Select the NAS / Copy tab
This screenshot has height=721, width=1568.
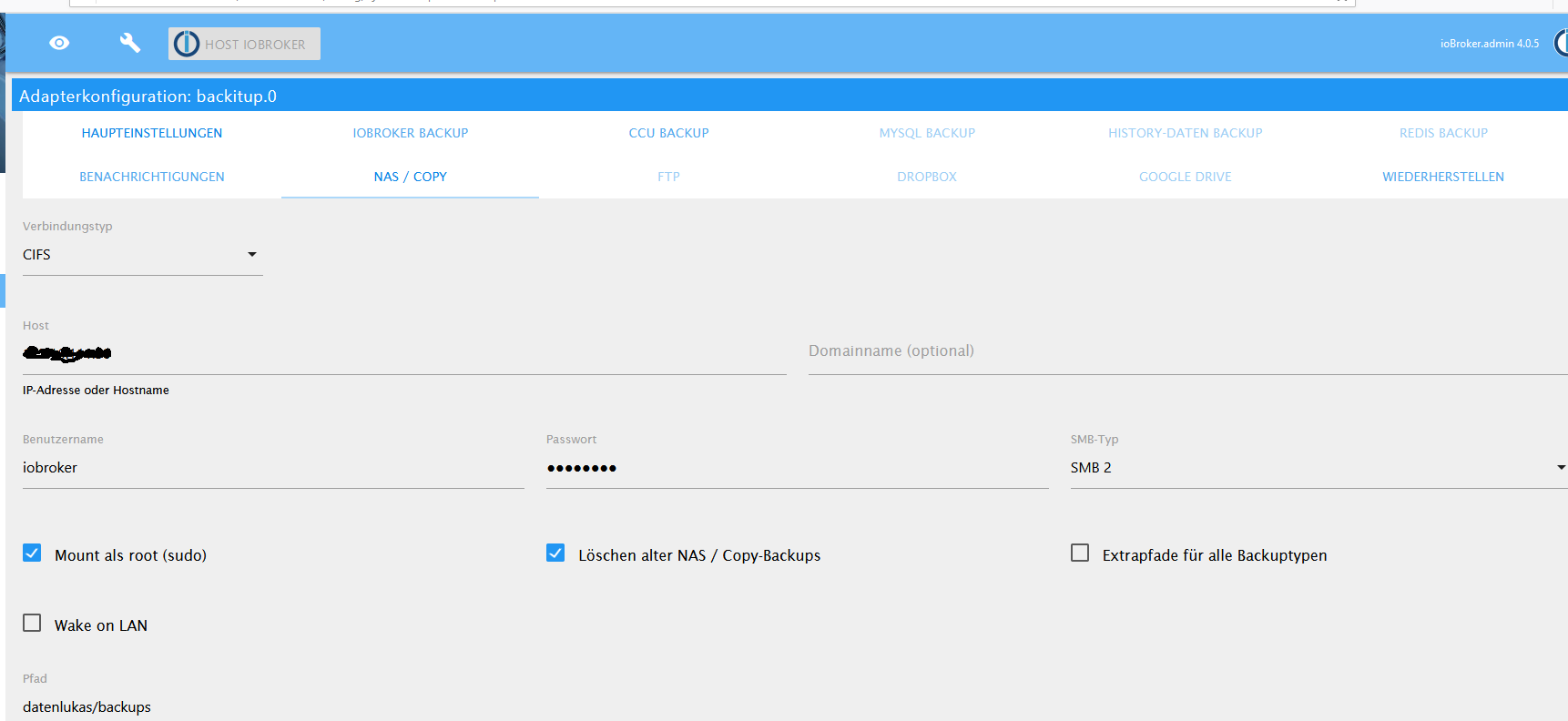coord(411,177)
